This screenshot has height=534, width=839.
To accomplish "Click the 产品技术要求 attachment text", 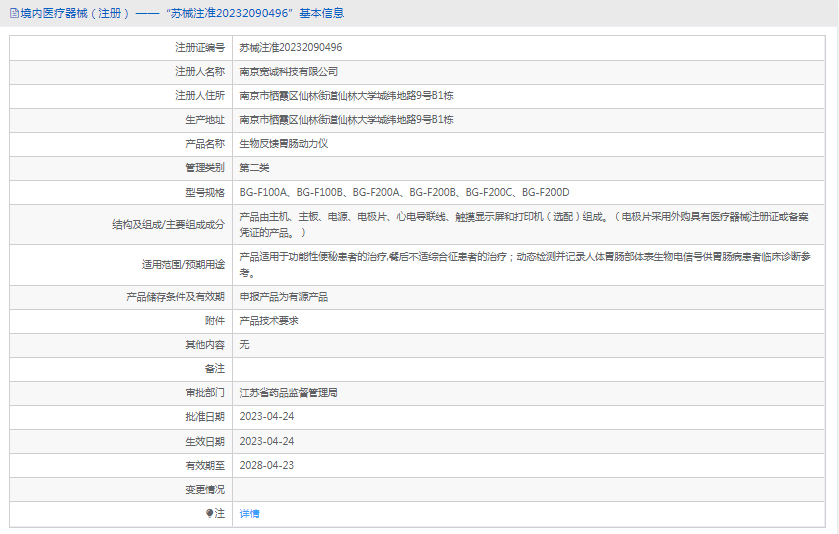I will click(x=269, y=321).
